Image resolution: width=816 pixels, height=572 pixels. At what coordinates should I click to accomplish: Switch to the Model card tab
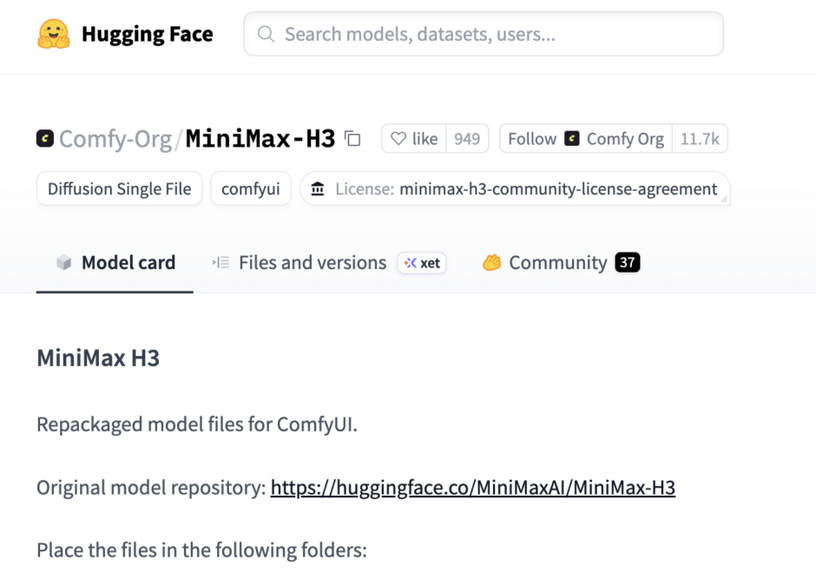tap(115, 262)
